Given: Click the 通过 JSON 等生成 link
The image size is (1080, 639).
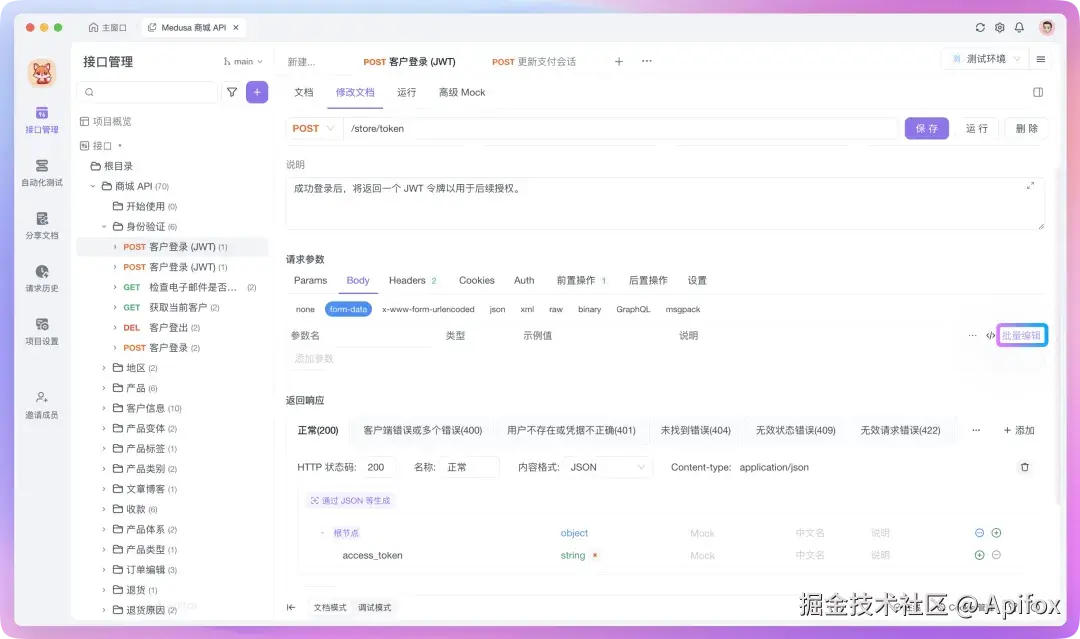Looking at the screenshot, I should click(350, 500).
